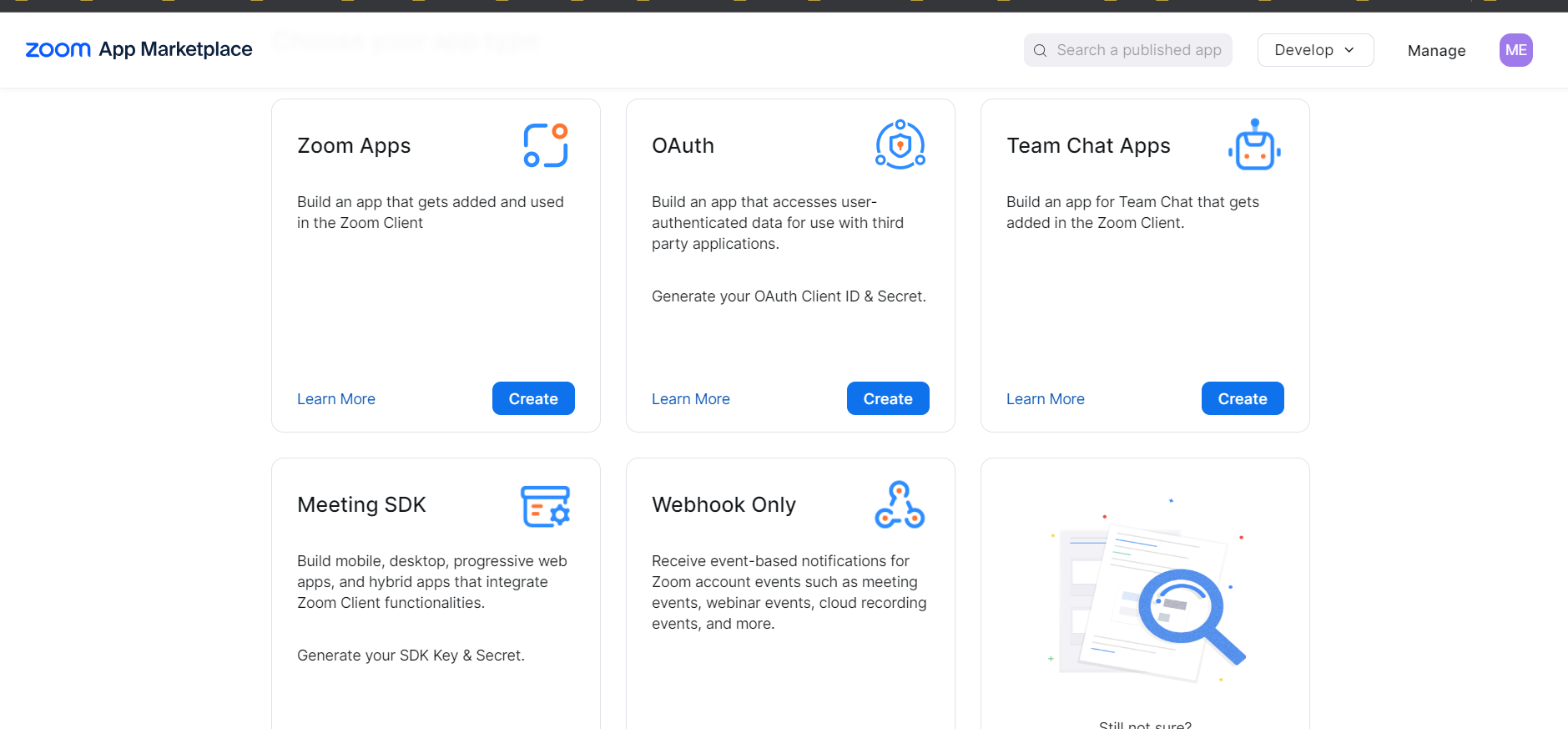This screenshot has width=1568, height=729.
Task: Click the Zoom App Marketplace logo
Action: (139, 49)
